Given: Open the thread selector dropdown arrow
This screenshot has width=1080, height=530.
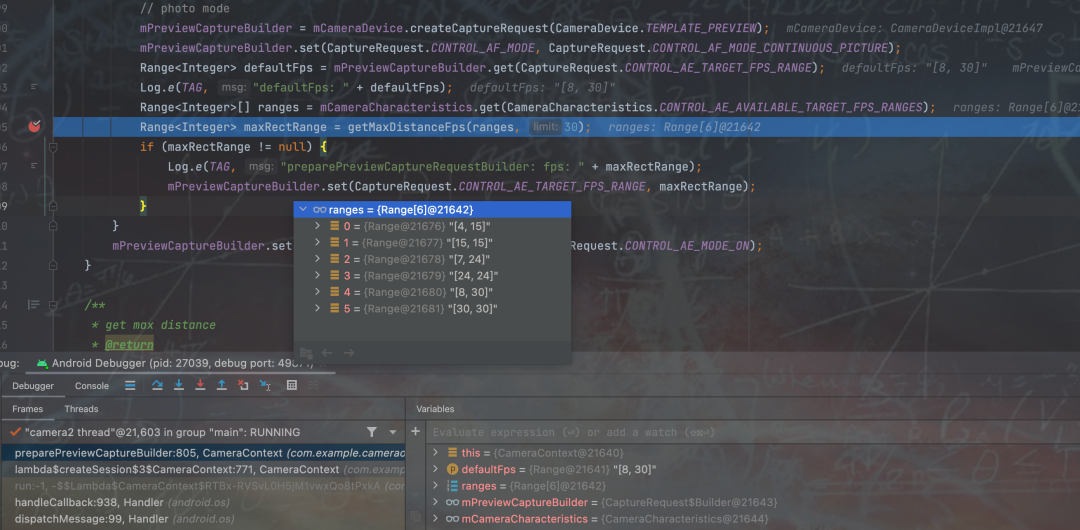Looking at the screenshot, I should [x=393, y=432].
